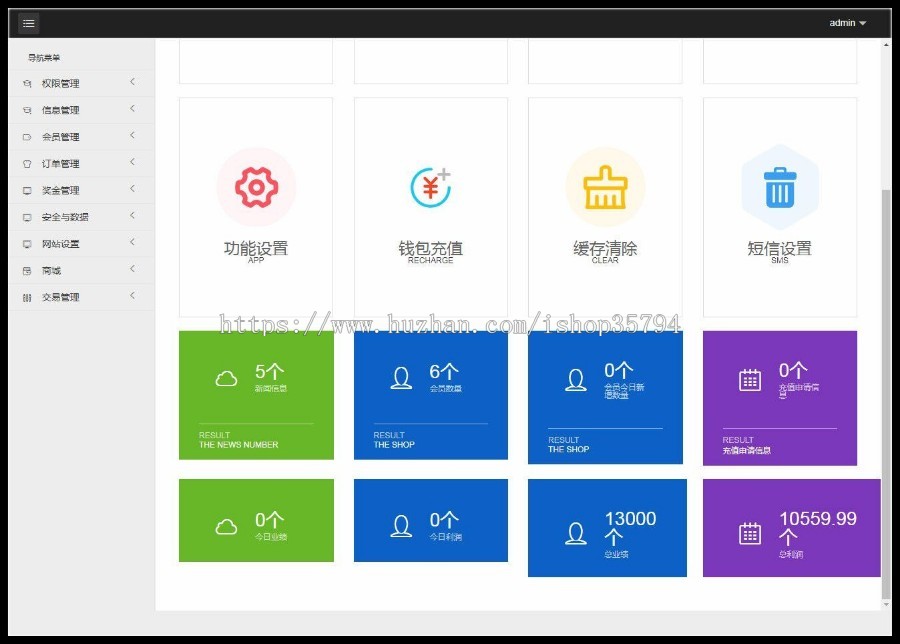The image size is (900, 644).
Task: Click the 交易管理 sidebar icon
Action: [27, 297]
